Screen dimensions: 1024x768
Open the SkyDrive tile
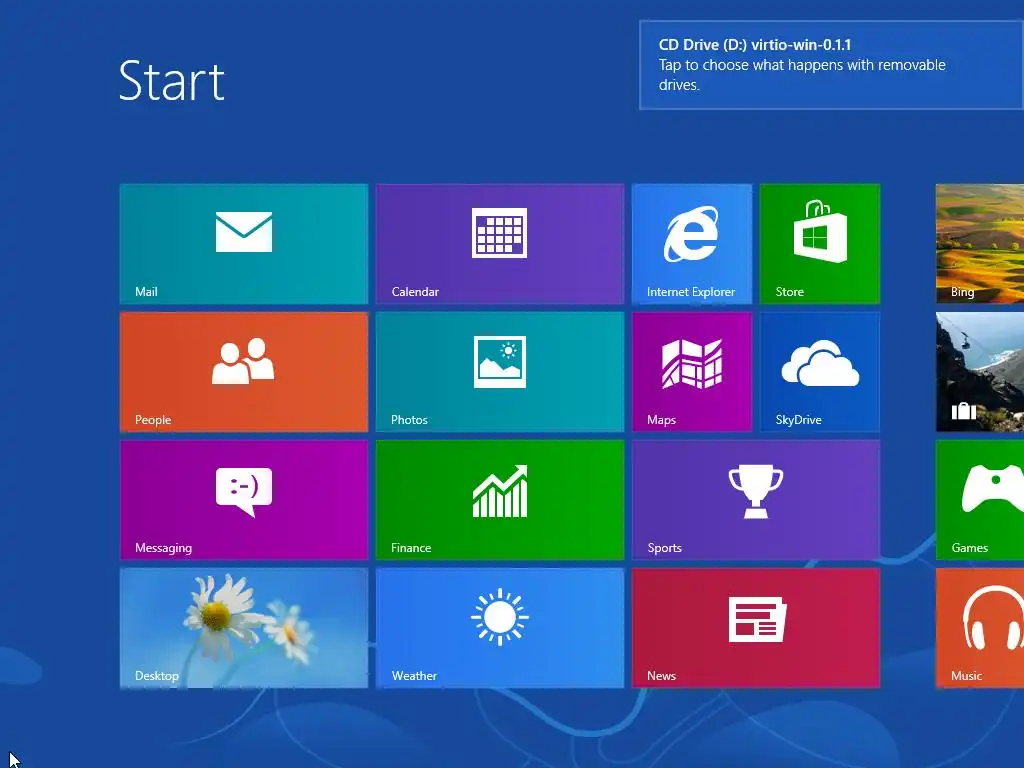pyautogui.click(x=820, y=372)
